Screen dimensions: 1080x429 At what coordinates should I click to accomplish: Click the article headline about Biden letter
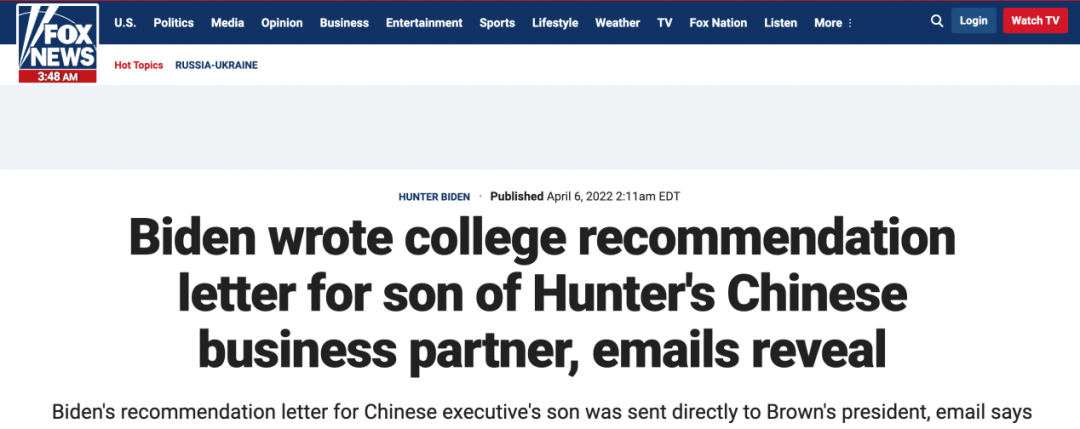click(542, 295)
